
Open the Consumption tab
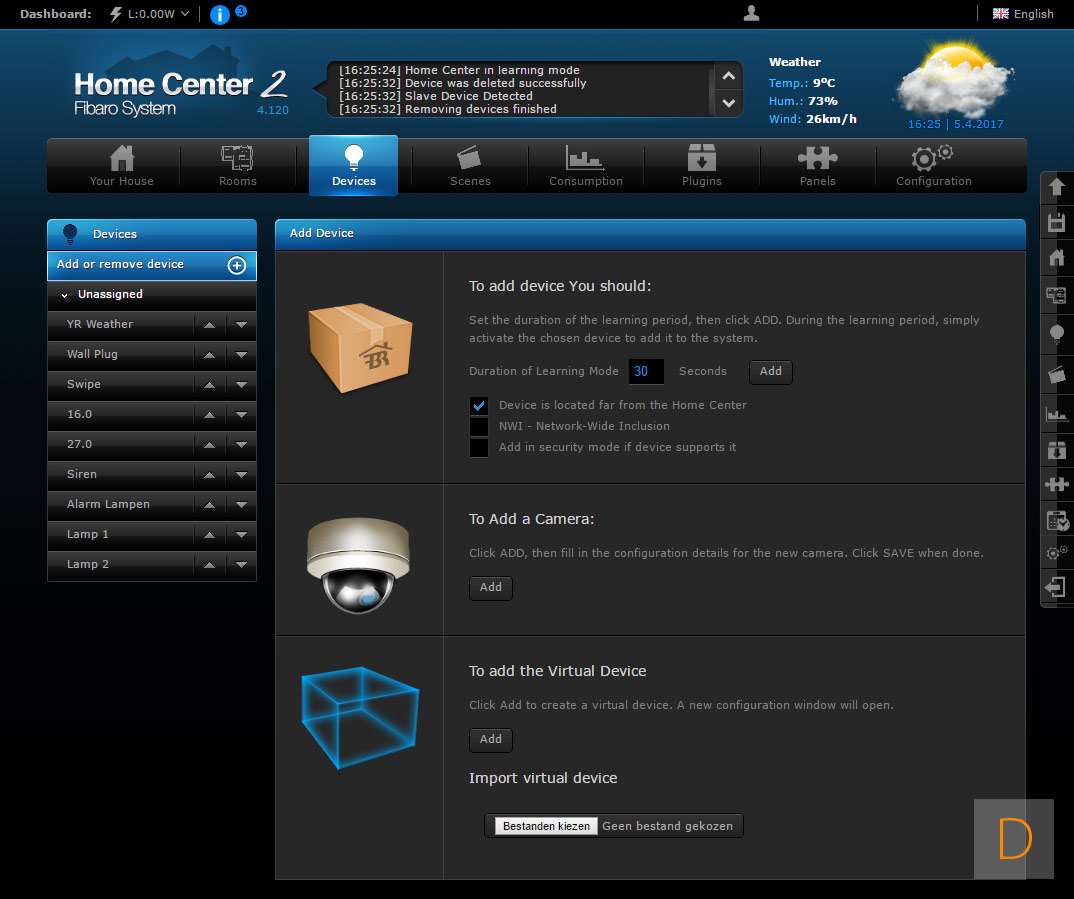586,166
